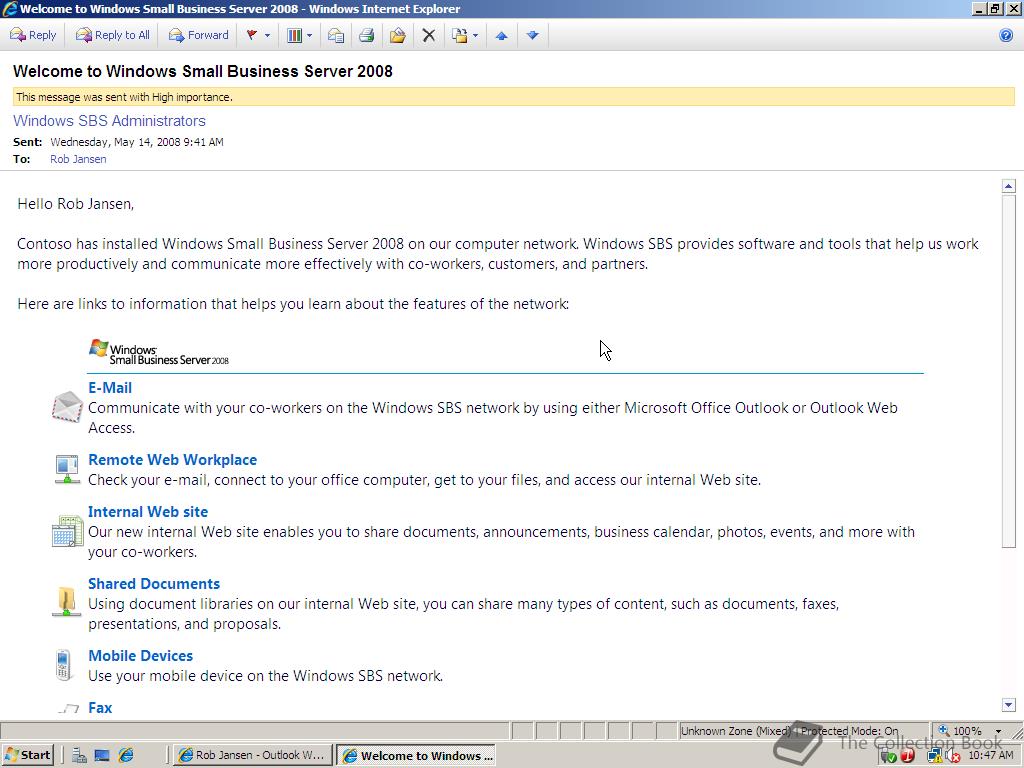Viewport: 1024px width, 768px height.
Task: Click the network tray icon
Action: coord(934,756)
